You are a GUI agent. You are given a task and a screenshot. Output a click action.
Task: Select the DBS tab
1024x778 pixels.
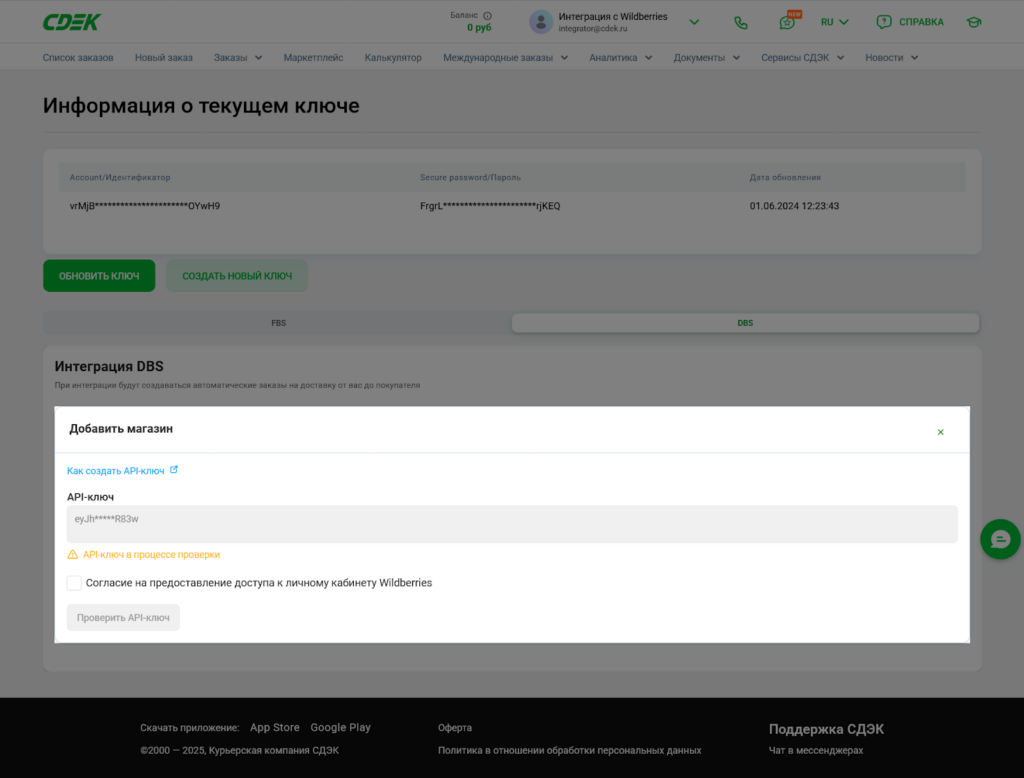click(x=745, y=323)
